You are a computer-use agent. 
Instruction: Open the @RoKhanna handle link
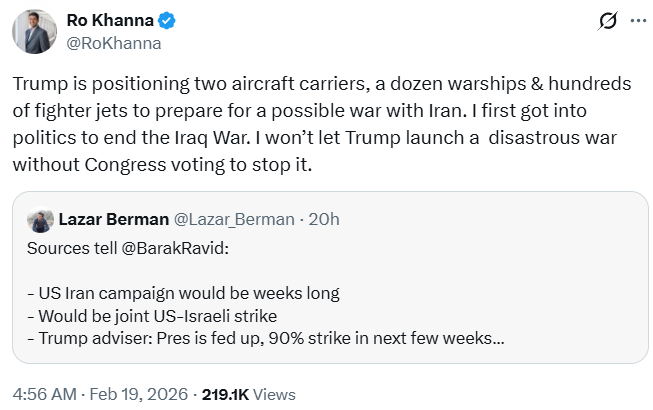tap(113, 43)
